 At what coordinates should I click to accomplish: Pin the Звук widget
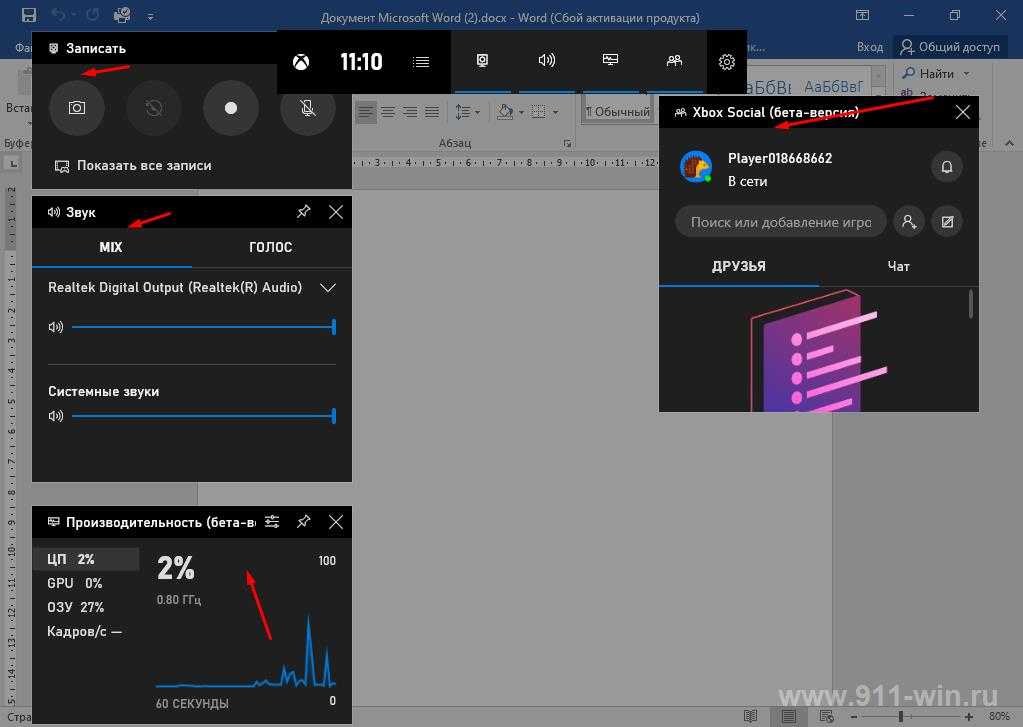(304, 212)
